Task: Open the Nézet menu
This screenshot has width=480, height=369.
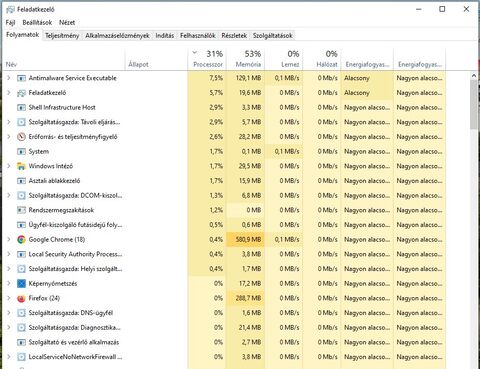Action: click(x=67, y=23)
